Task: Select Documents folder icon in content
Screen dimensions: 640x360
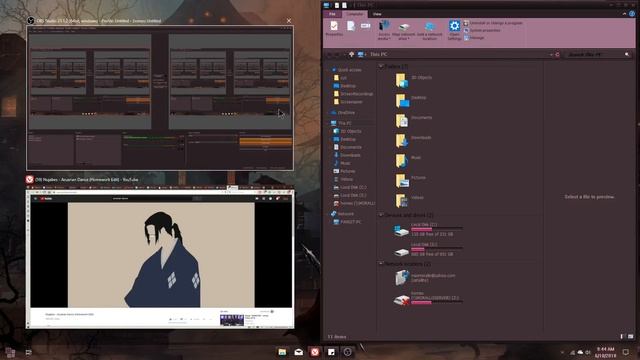Action: point(402,120)
